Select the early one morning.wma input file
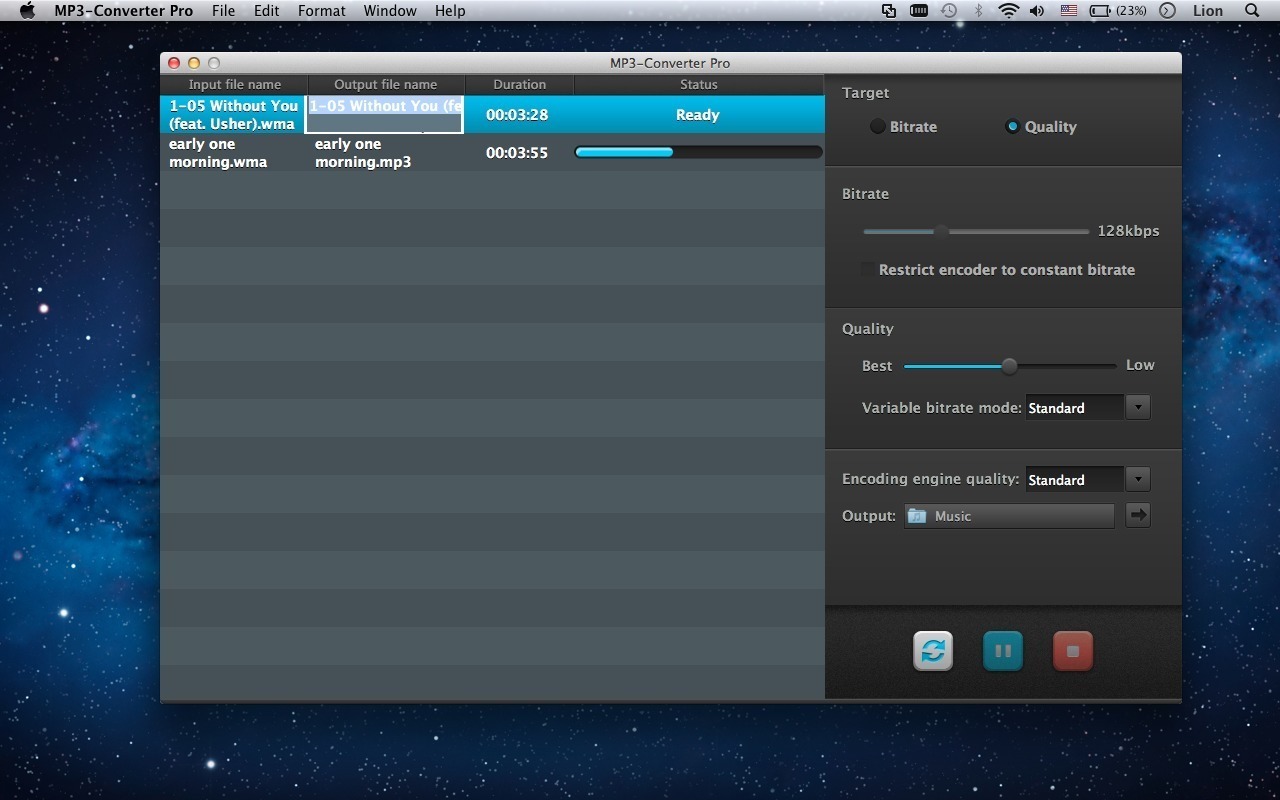The width and height of the screenshot is (1280, 800). coord(218,153)
